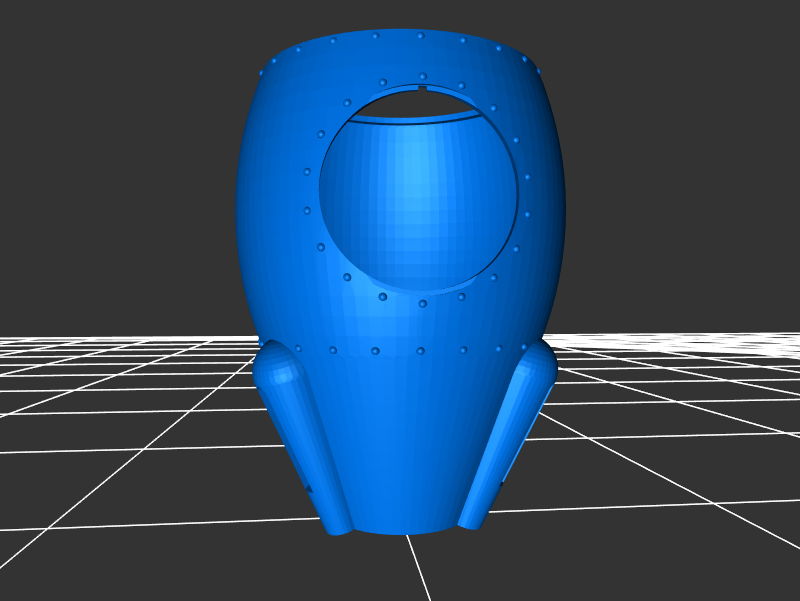Pick the rivet at bottom of porthole ring
Image resolution: width=800 pixels, height=601 pixels.
[423, 303]
